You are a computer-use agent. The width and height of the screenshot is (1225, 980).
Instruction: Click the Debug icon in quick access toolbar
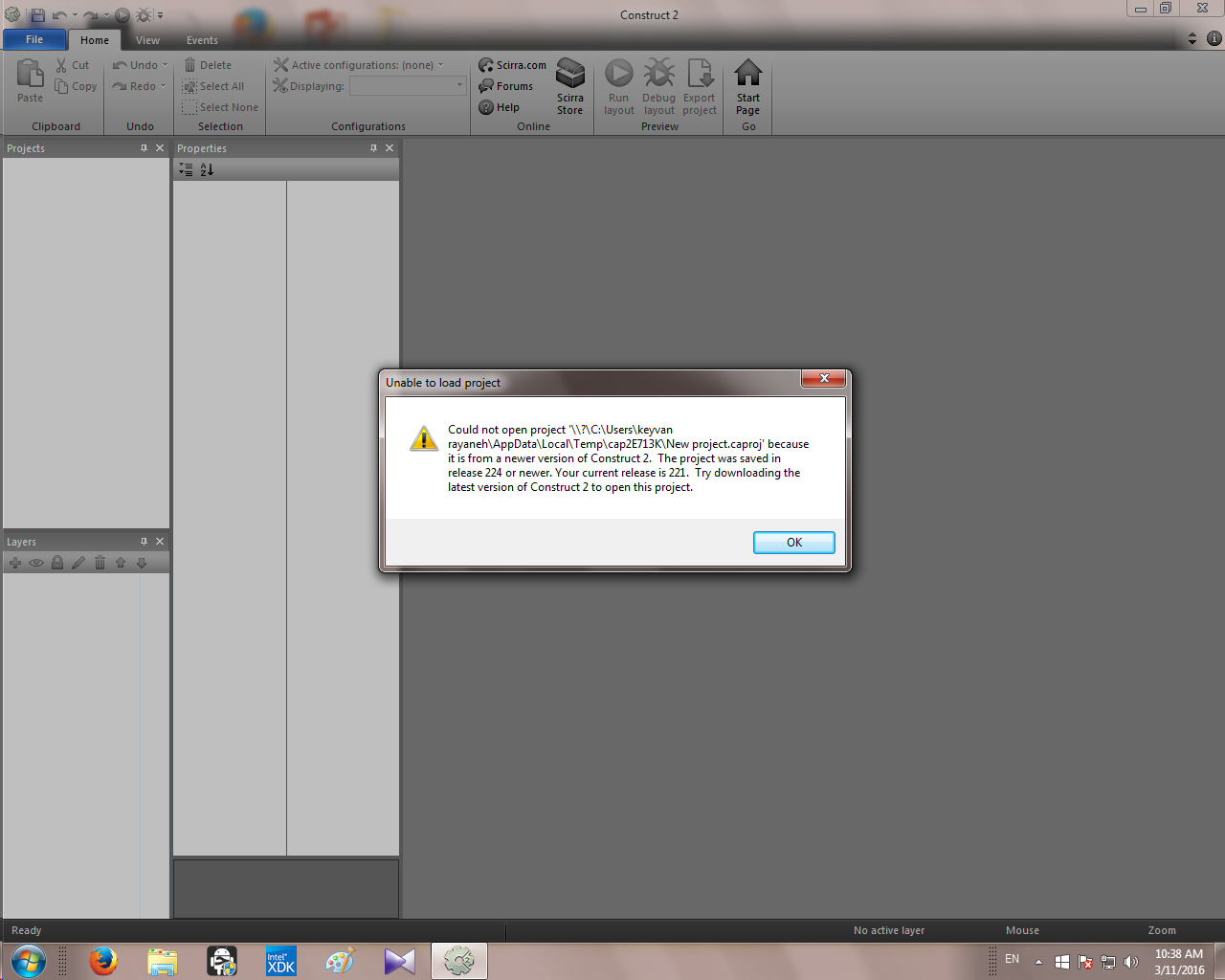point(144,14)
